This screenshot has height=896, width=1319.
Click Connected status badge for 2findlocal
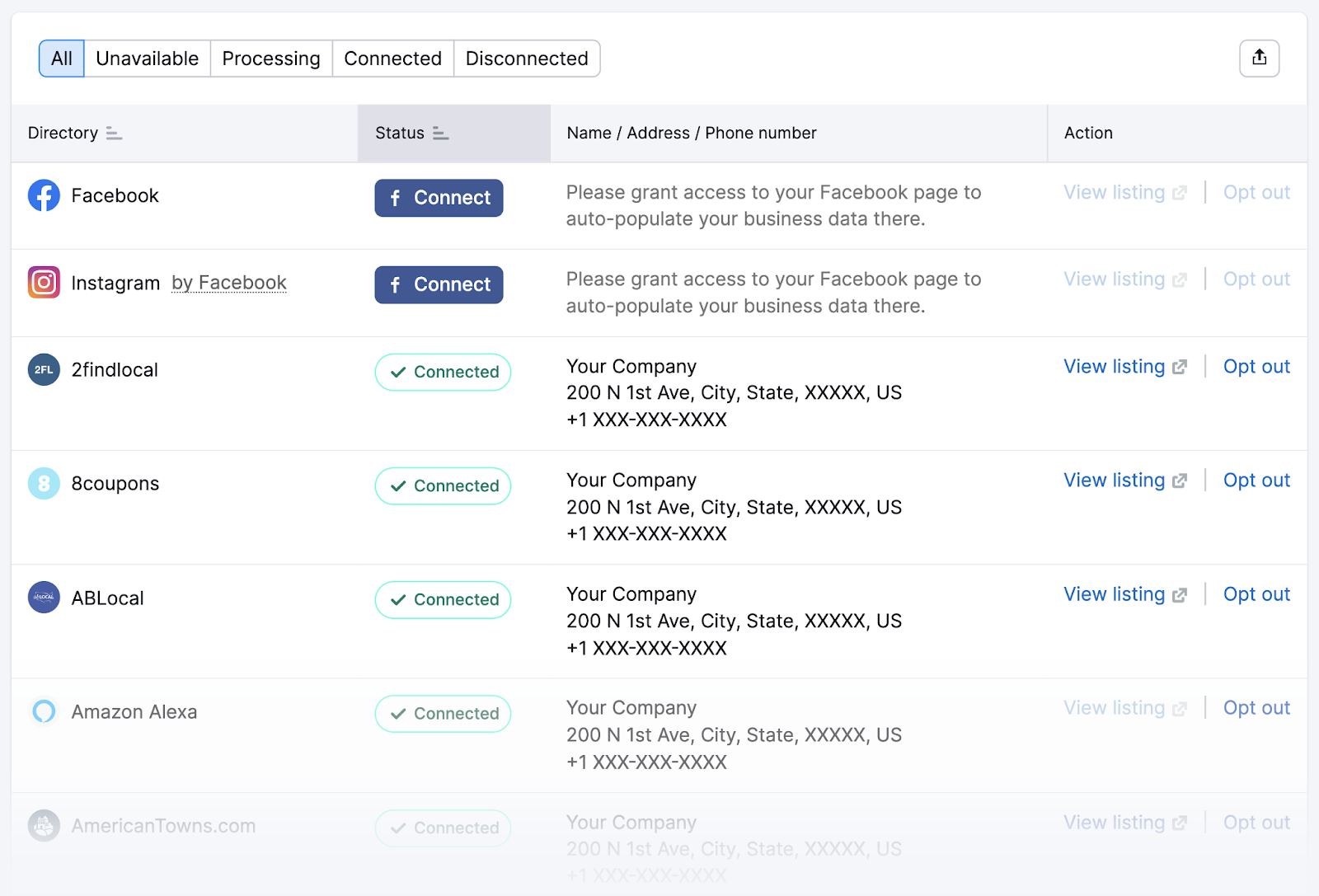[443, 373]
